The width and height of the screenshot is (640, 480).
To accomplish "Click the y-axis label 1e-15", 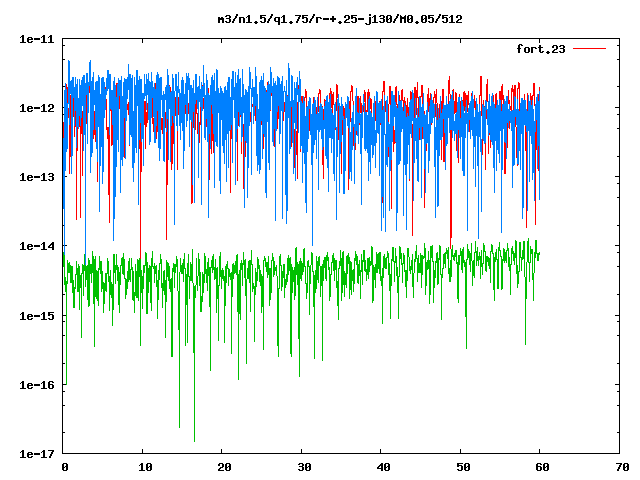I will 37,316.
